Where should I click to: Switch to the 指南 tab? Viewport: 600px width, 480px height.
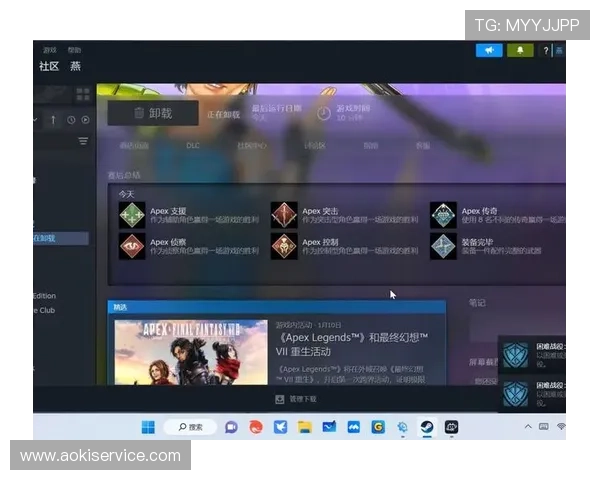(370, 146)
